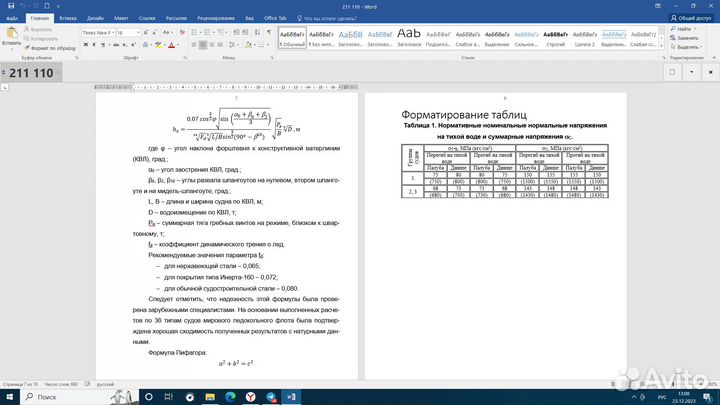Open Абзац dialog launcher
The image size is (720, 405).
pos(272,58)
